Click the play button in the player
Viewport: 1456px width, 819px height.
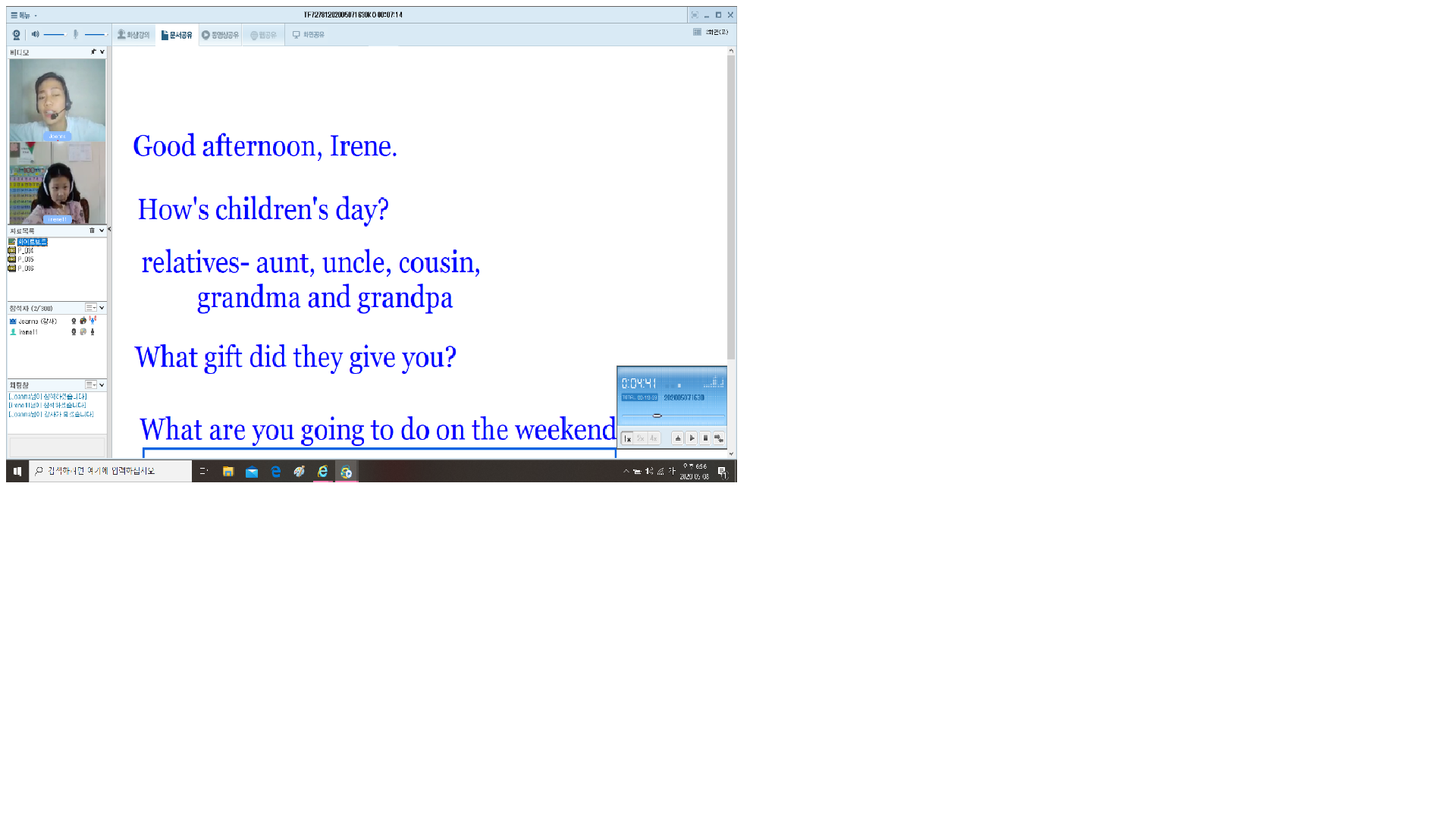(x=692, y=438)
